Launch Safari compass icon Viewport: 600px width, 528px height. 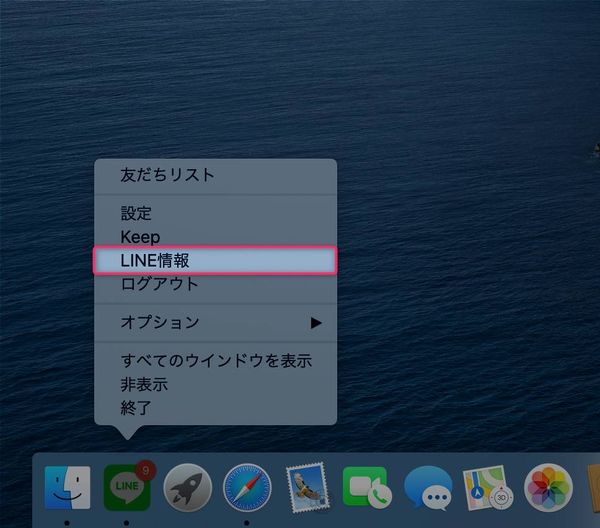247,487
